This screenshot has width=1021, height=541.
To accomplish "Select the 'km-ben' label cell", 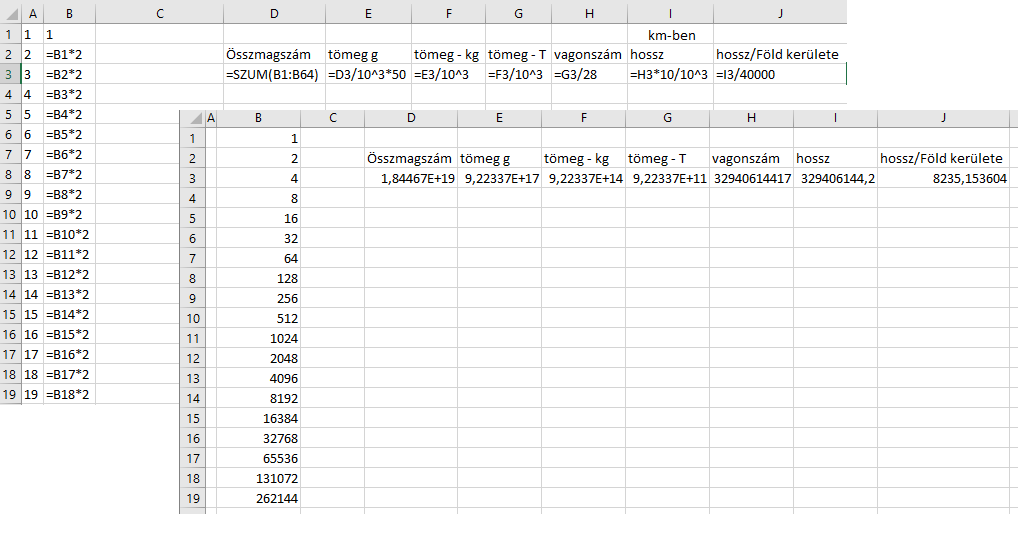I will click(x=670, y=34).
